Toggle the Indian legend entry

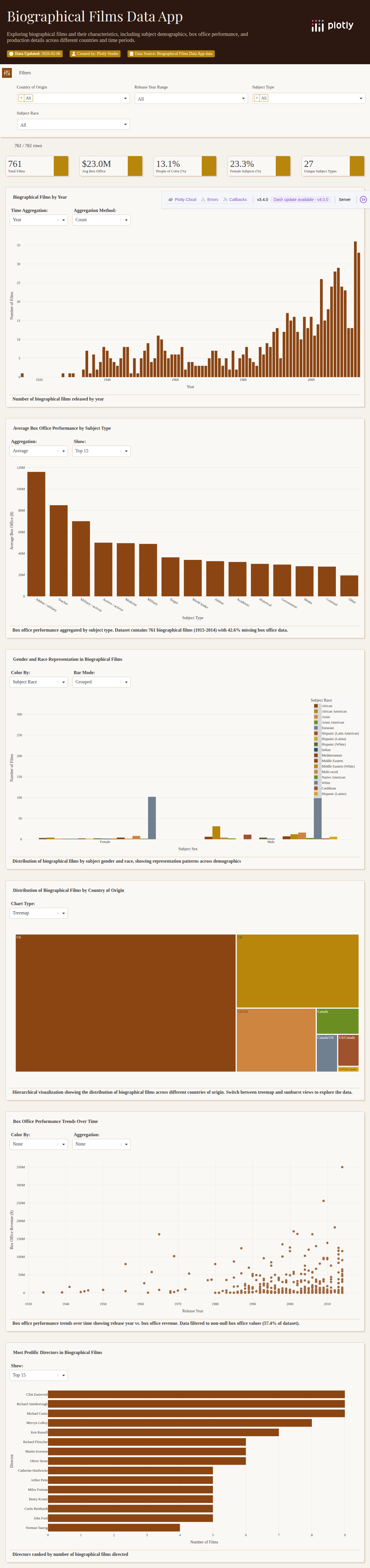(x=322, y=750)
